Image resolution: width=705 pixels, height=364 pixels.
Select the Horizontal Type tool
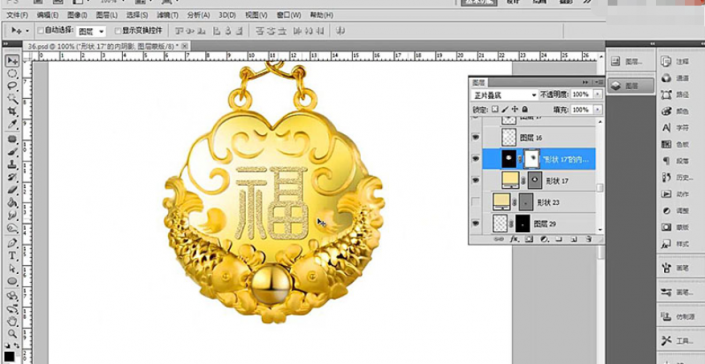tap(13, 256)
